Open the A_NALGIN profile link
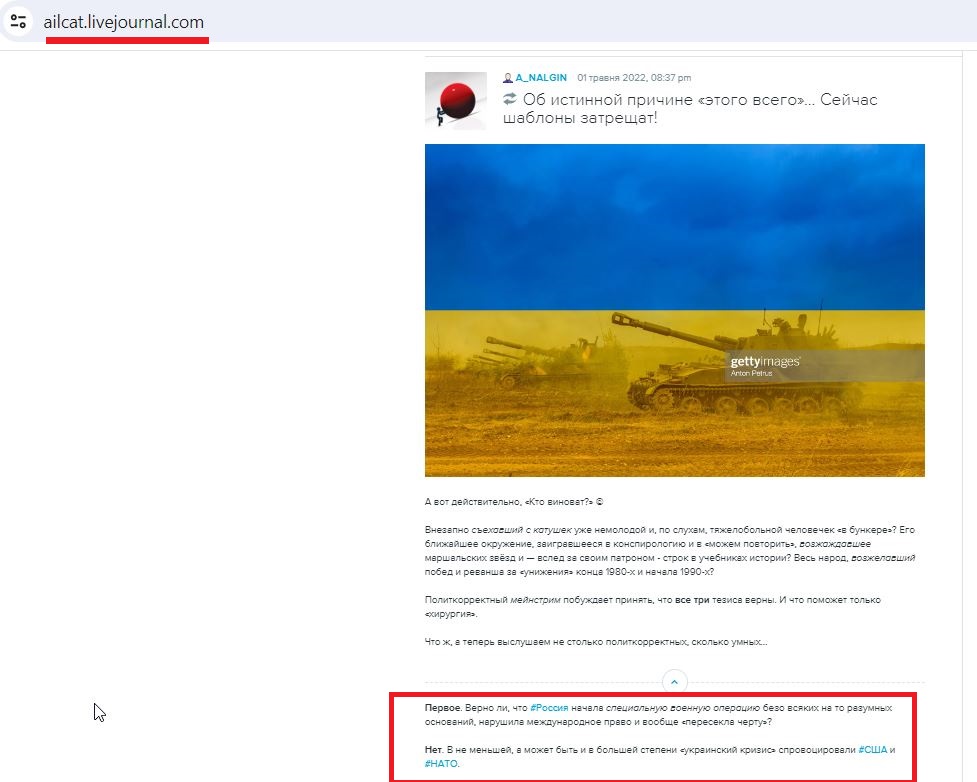The height and width of the screenshot is (782, 977). [x=541, y=78]
